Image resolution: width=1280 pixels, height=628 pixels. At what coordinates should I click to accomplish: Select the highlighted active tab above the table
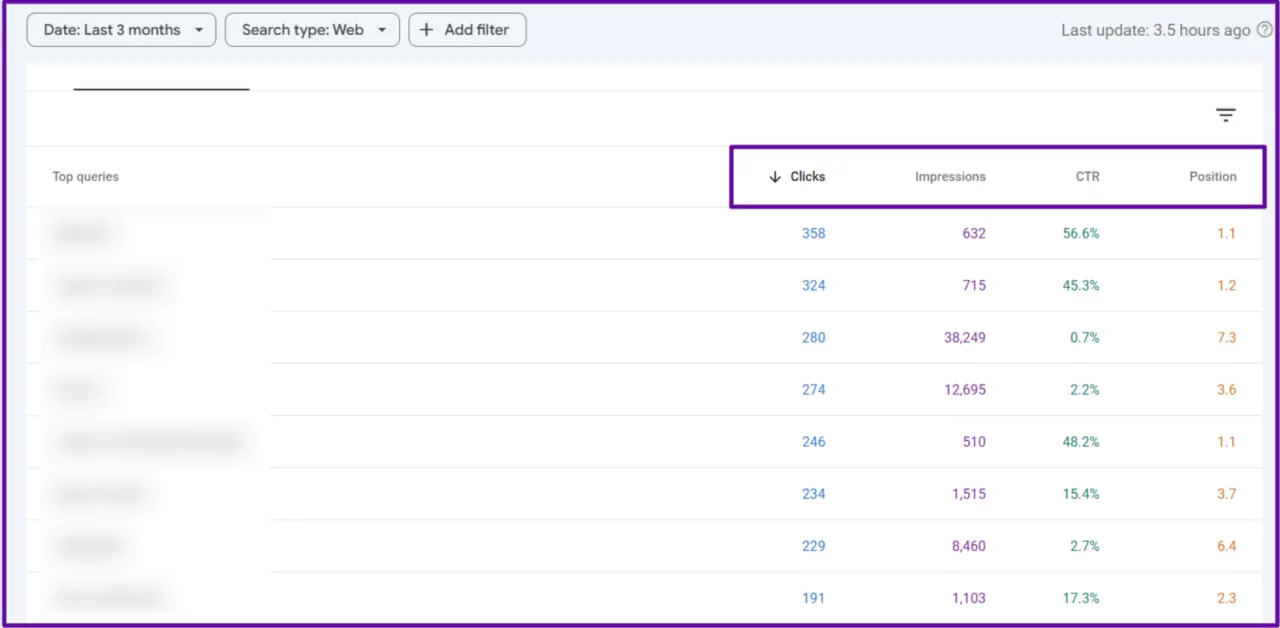click(160, 80)
